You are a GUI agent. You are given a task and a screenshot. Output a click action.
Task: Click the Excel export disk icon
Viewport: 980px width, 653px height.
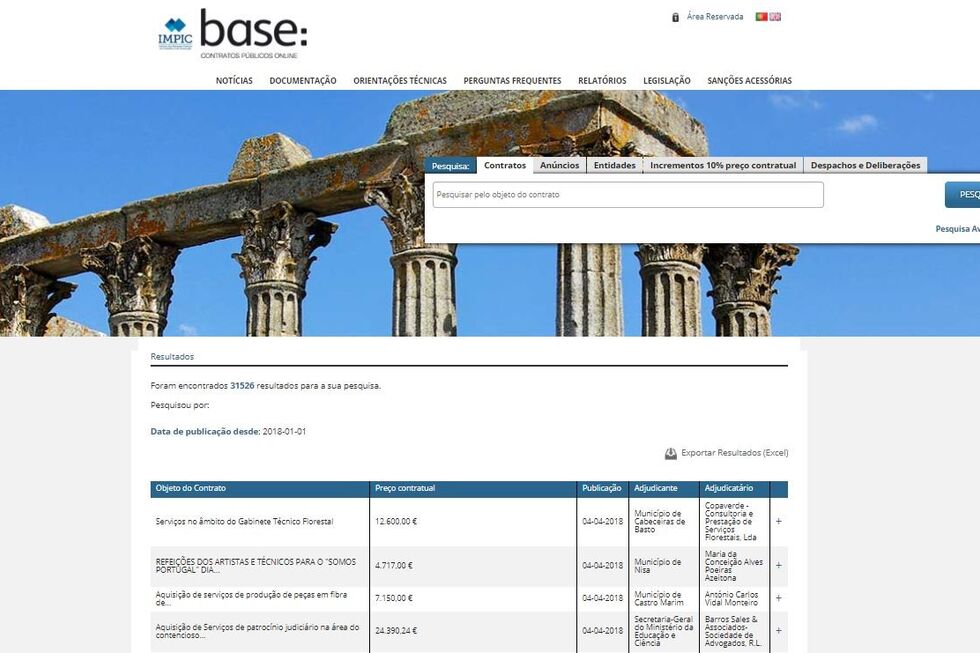point(670,453)
